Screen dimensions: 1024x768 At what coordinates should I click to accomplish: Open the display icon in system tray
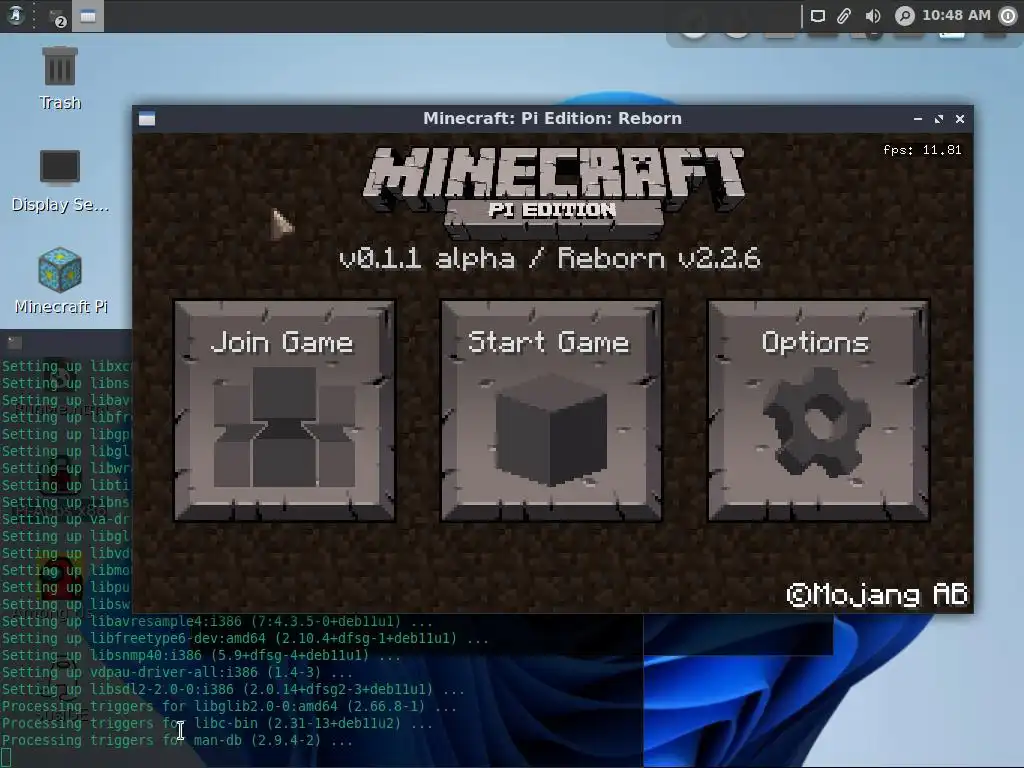pos(818,16)
